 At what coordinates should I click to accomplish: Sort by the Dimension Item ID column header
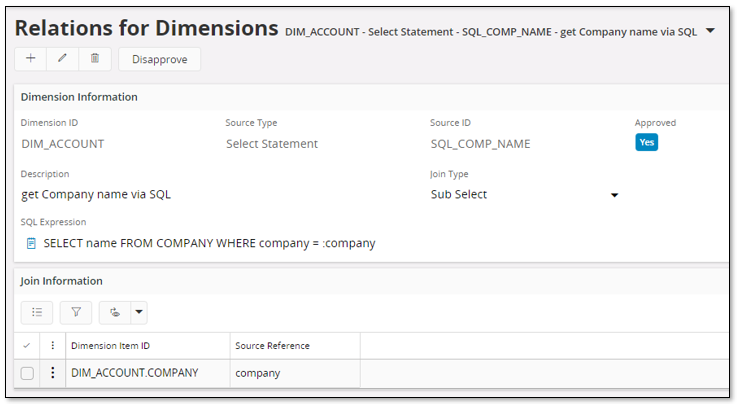(x=110, y=346)
